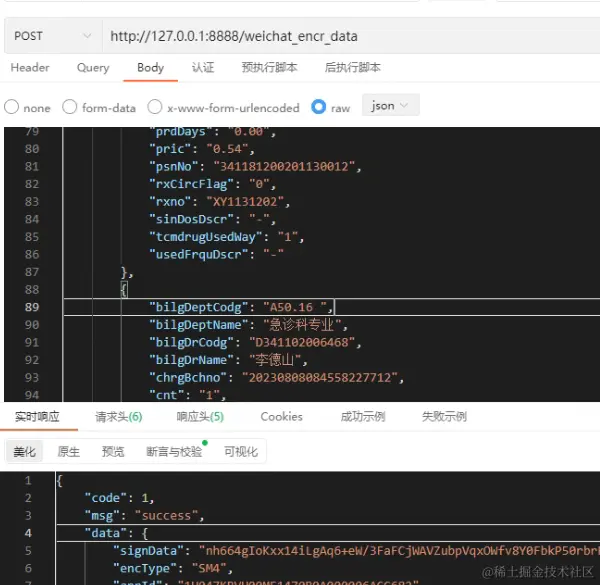600x585 pixels.
Task: Open the 失败示例 tab
Action: [x=444, y=417]
